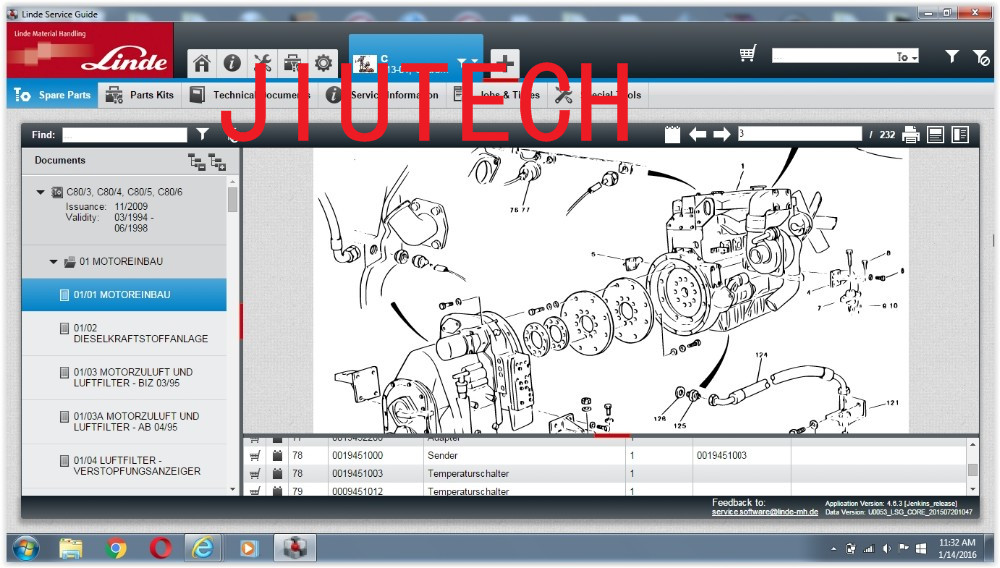Clear the filter in top-right header
Screen dimensions: 1000x568
pyautogui.click(x=981, y=58)
